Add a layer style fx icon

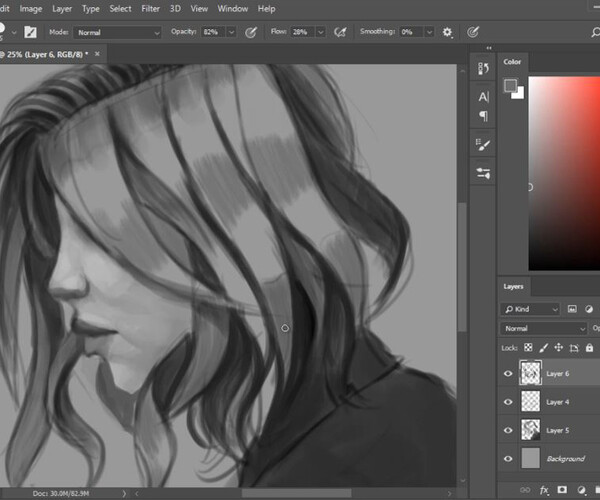[544, 490]
